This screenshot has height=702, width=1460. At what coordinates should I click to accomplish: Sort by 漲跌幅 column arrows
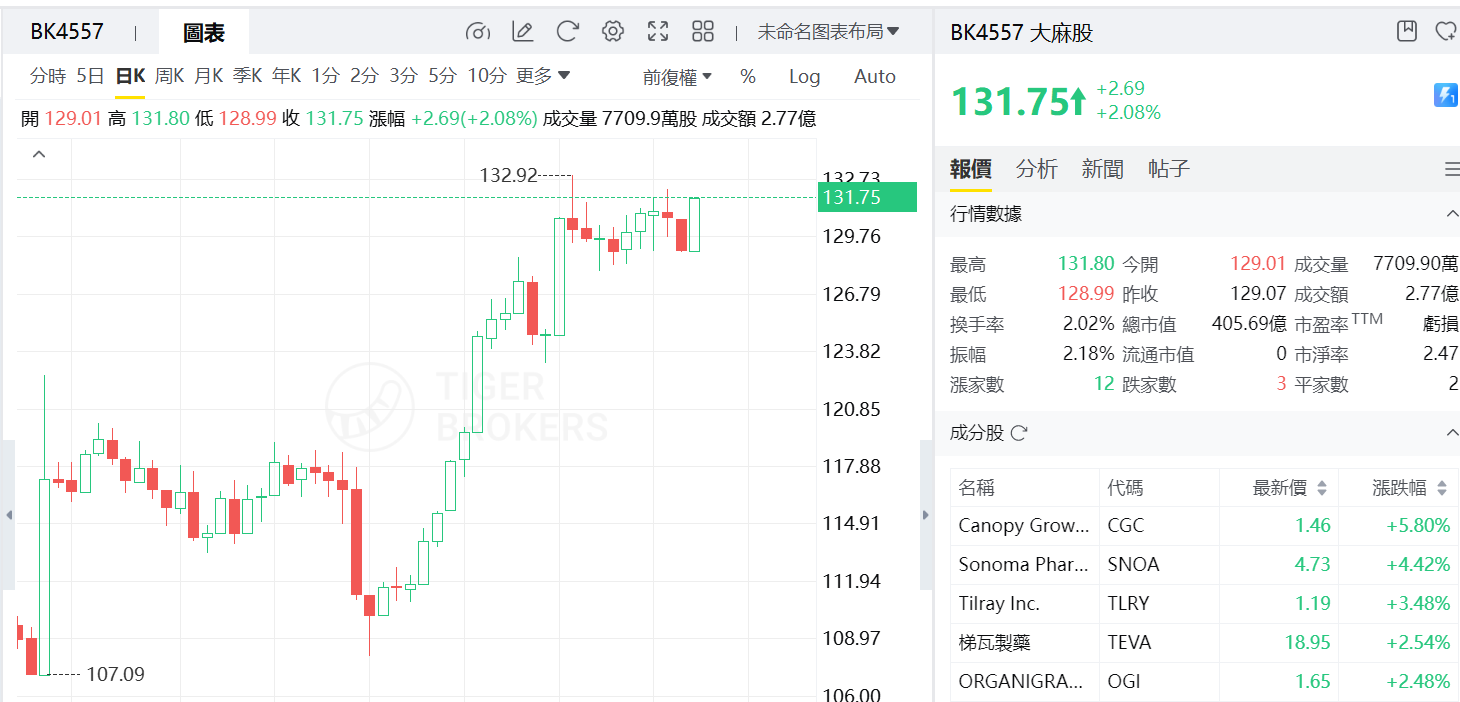click(x=1441, y=488)
